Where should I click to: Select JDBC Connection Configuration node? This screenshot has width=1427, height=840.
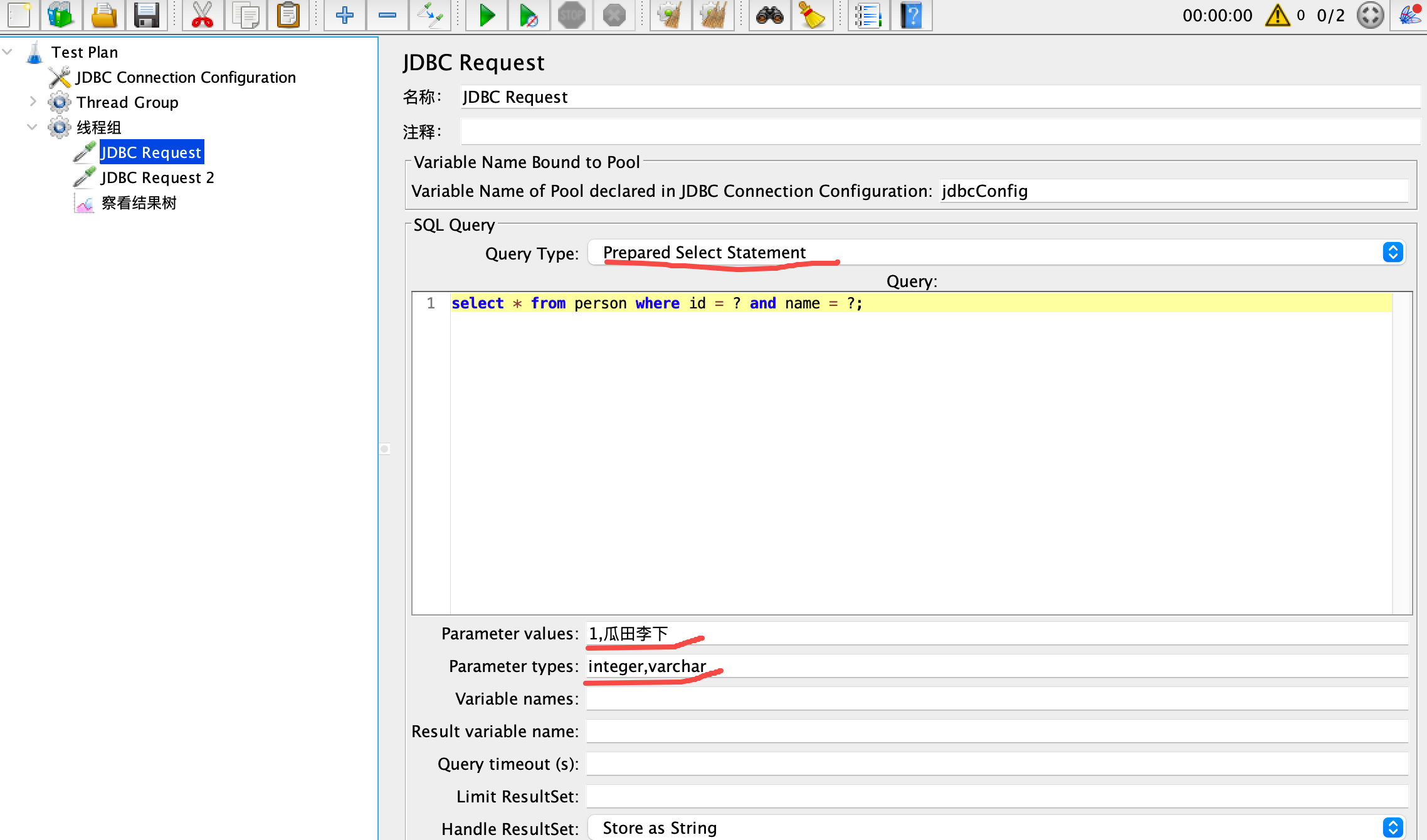click(x=186, y=78)
